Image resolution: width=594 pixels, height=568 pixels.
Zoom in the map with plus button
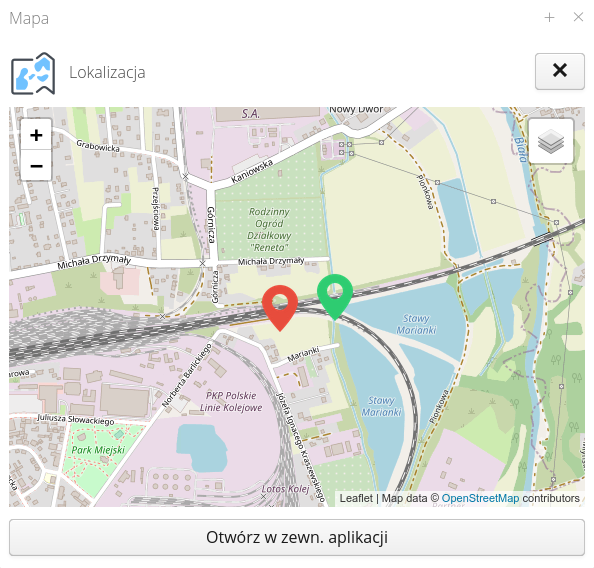[36, 135]
